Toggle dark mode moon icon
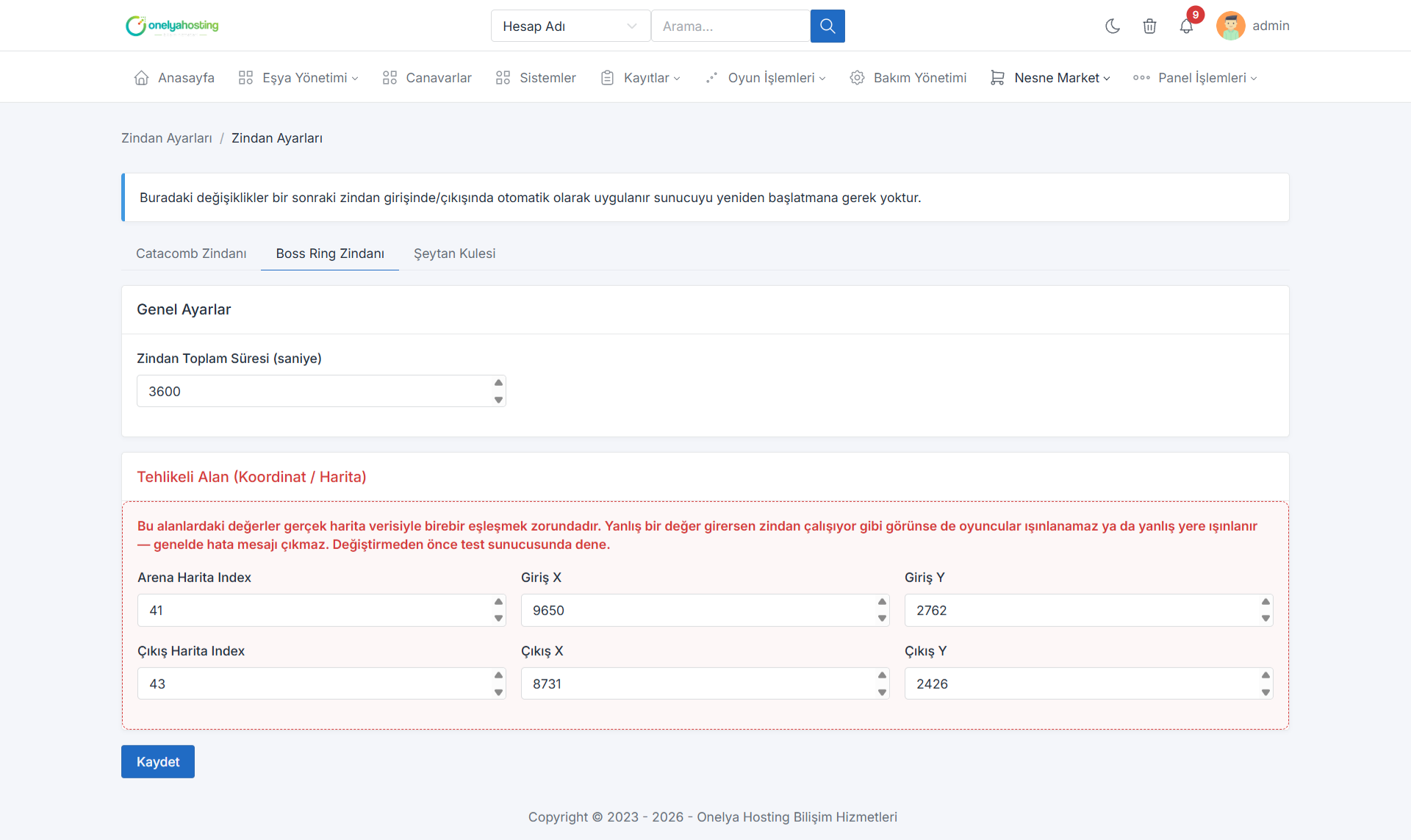Image resolution: width=1411 pixels, height=840 pixels. [1113, 26]
